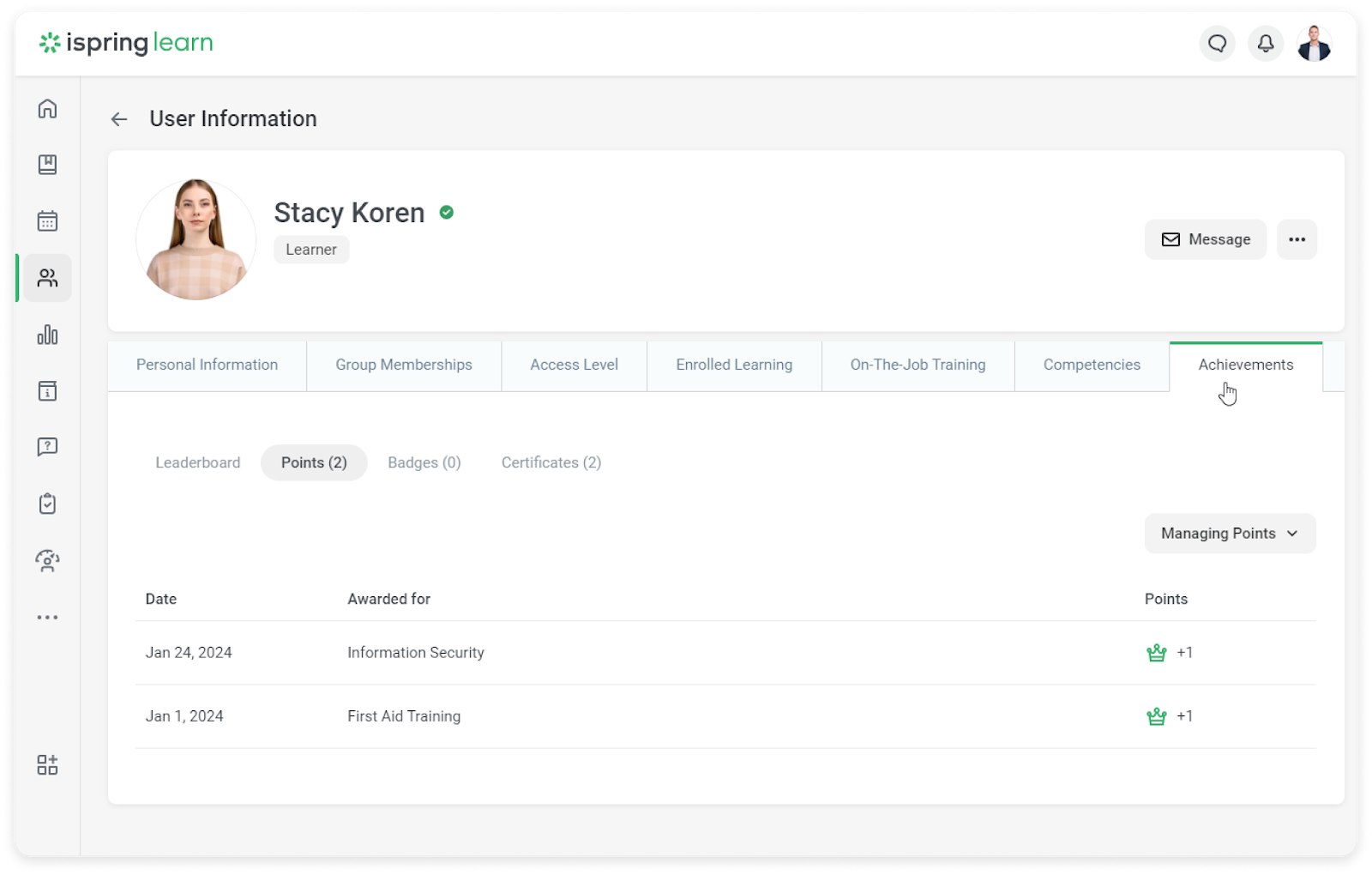
Task: Click the question mark chat sidebar icon
Action: 47,447
